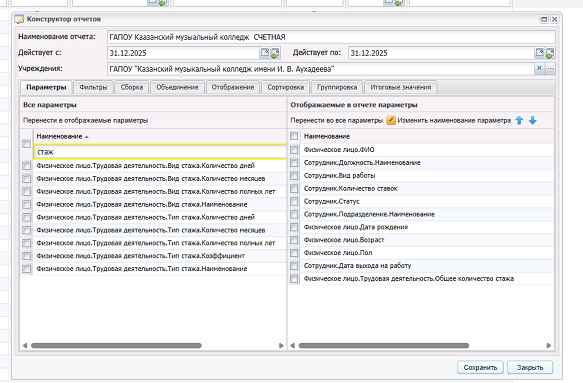The image size is (583, 383).
Task: Check Тип стажа.Коэффициент parameter
Action: [26, 256]
